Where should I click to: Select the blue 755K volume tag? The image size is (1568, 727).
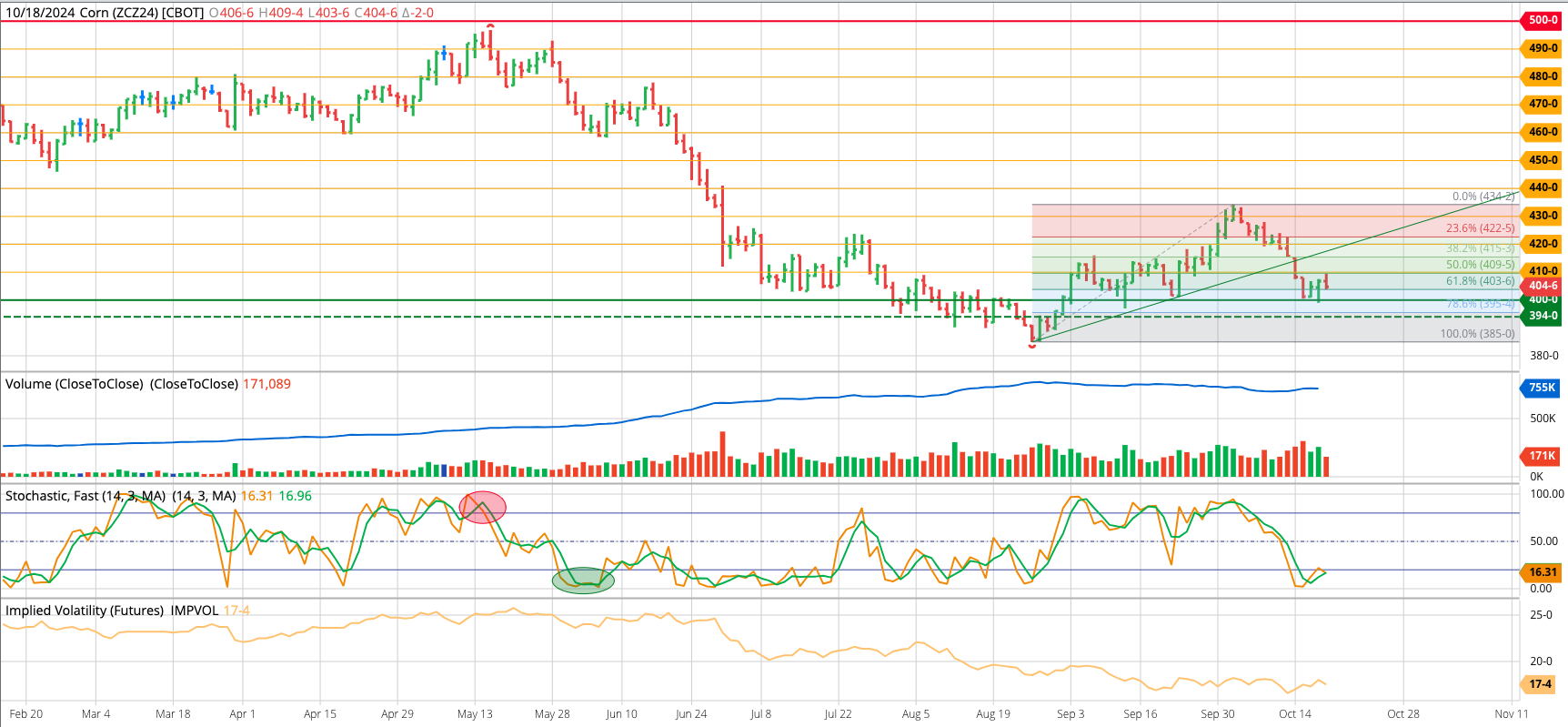coord(1542,388)
